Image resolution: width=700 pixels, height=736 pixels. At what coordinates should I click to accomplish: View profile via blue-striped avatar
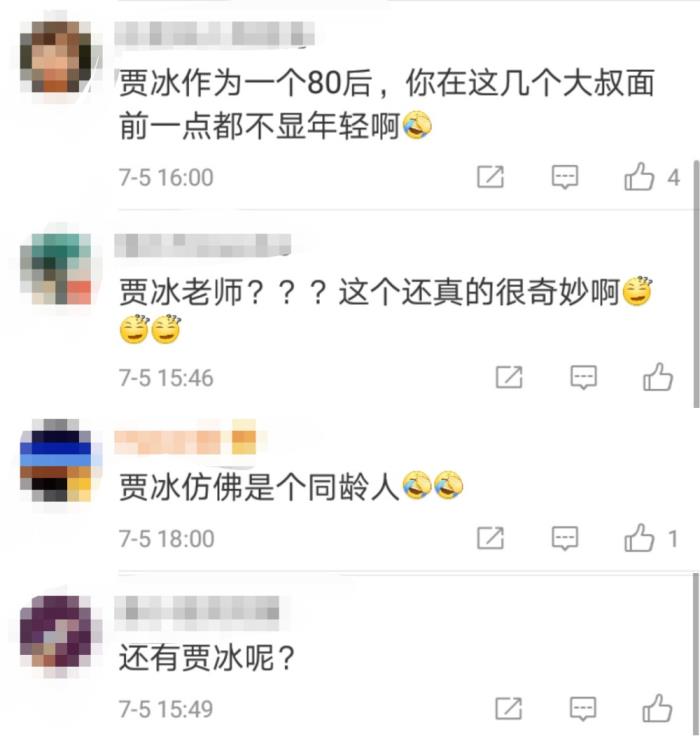56,460
